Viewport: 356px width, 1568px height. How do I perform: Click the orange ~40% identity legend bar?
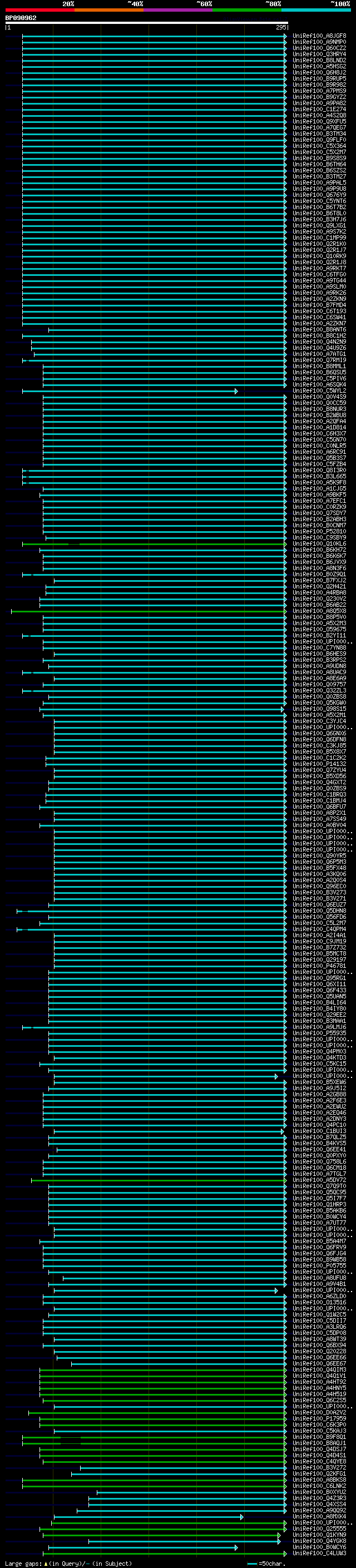pyautogui.click(x=109, y=10)
